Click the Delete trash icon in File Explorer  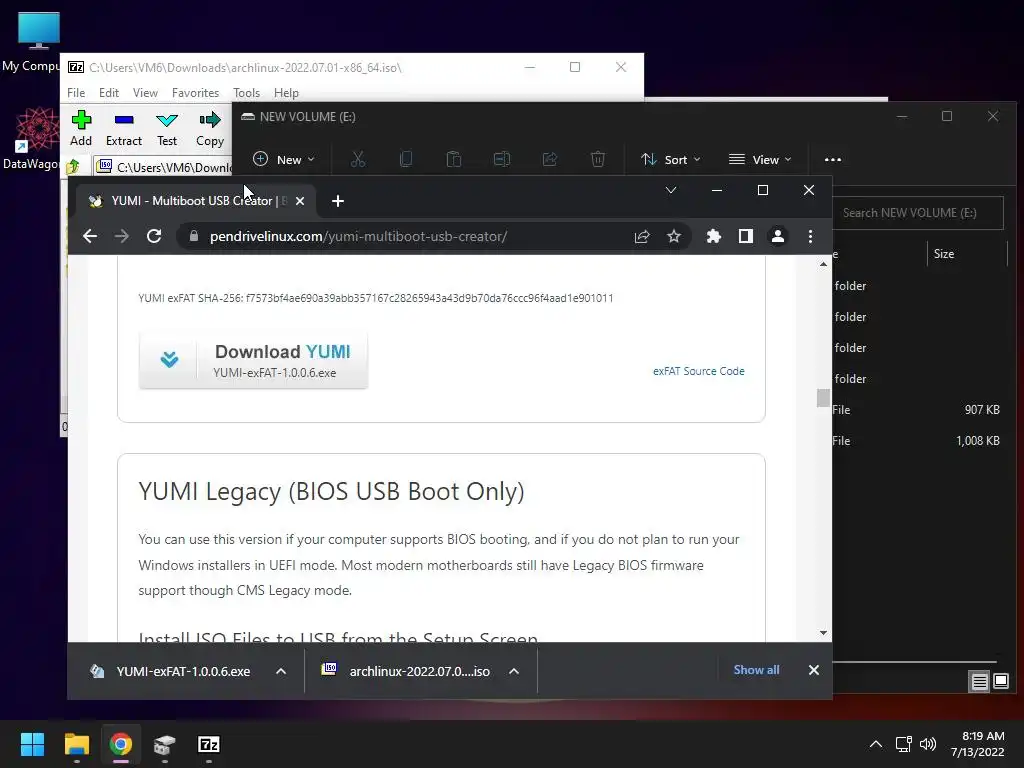598,159
